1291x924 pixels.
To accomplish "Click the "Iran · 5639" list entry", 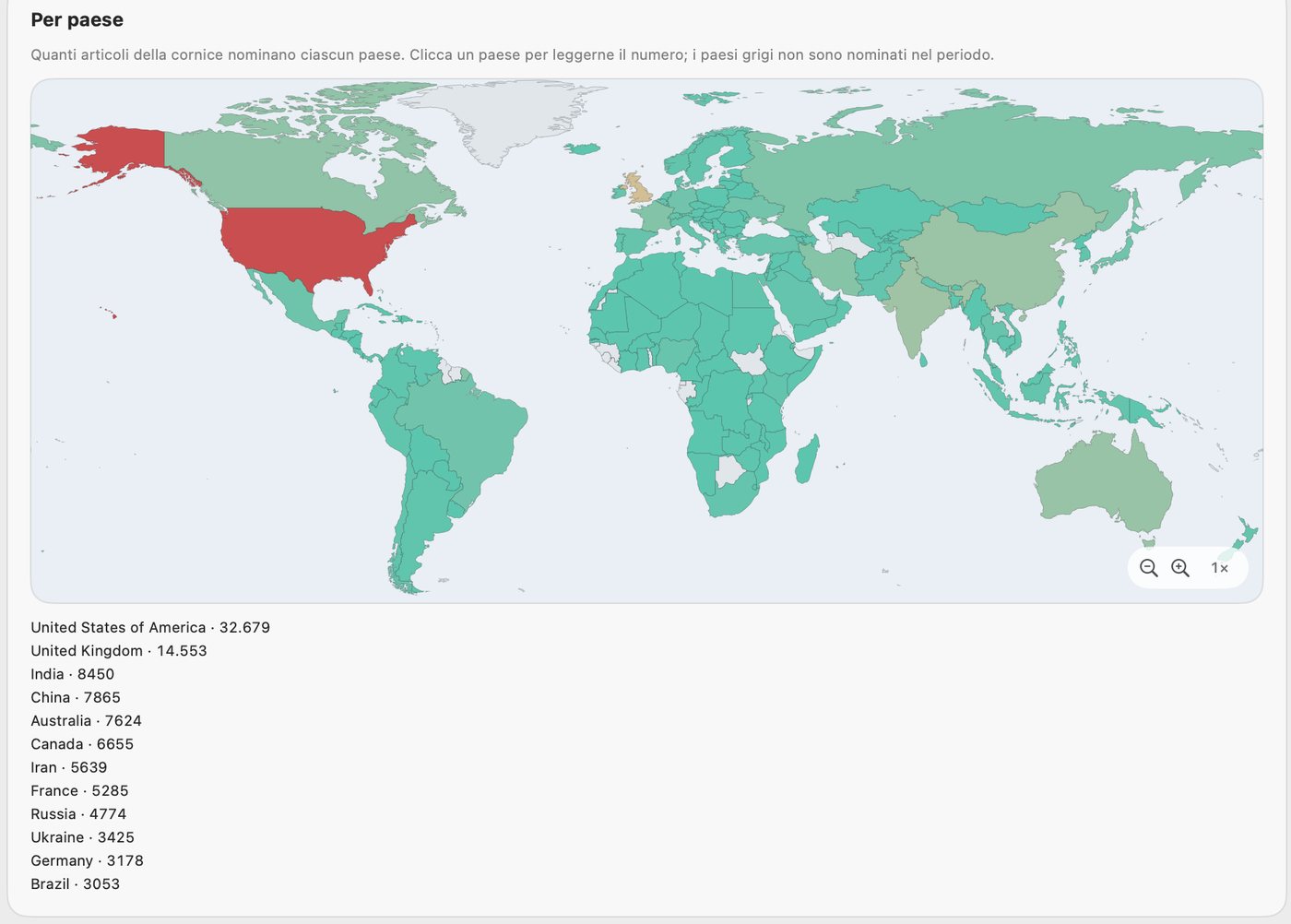I will click(69, 767).
